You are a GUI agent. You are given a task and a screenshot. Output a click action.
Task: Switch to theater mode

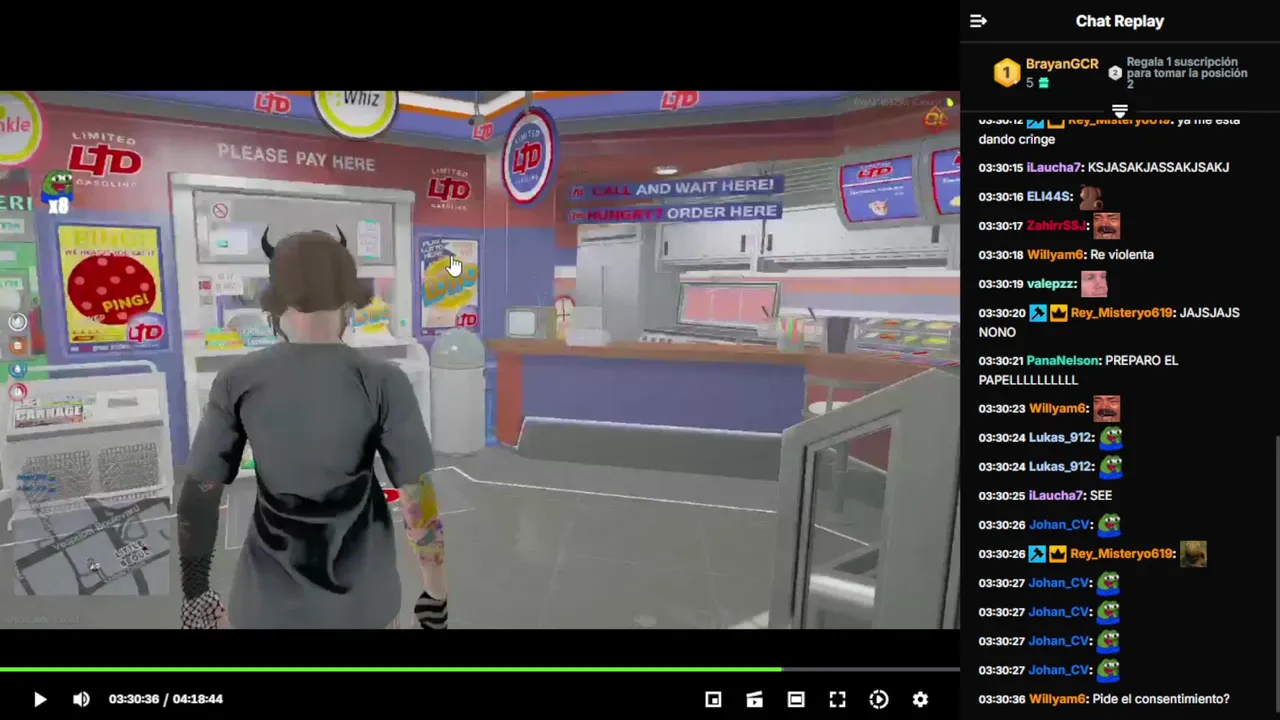796,699
